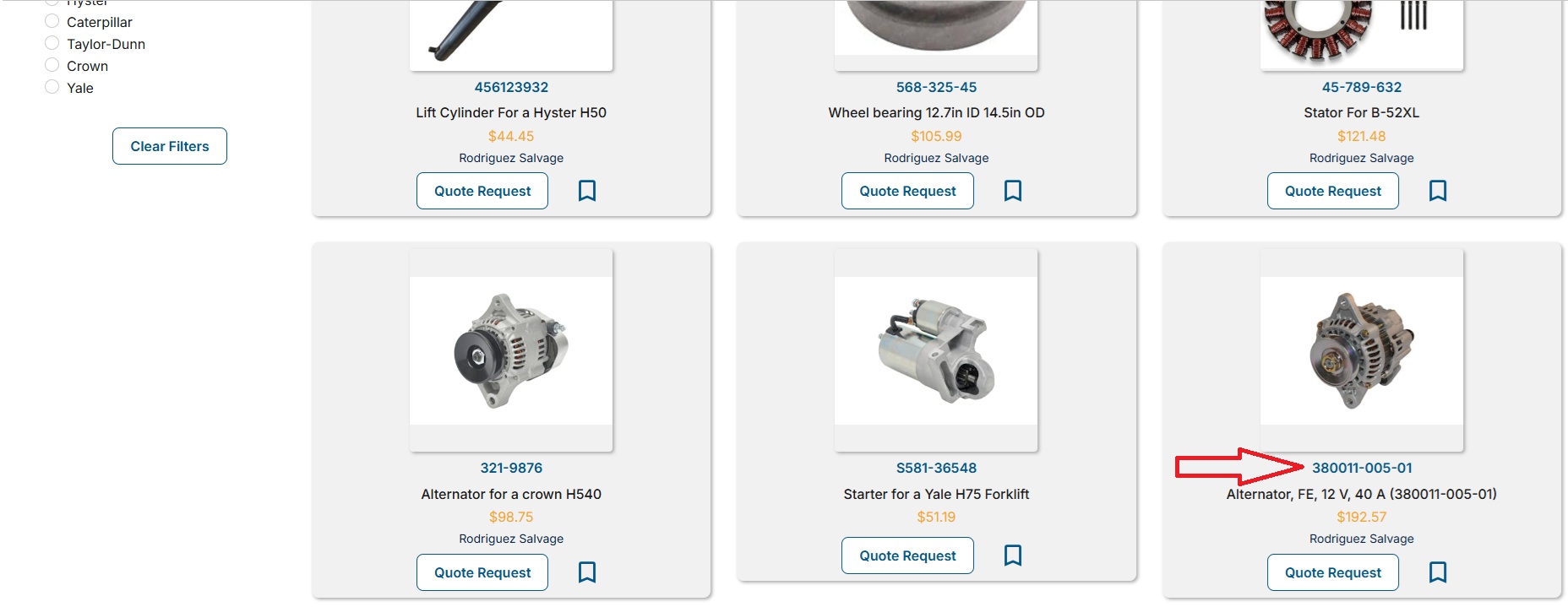Image resolution: width=1568 pixels, height=607 pixels.
Task: Clear all applied filters
Action: coord(170,146)
